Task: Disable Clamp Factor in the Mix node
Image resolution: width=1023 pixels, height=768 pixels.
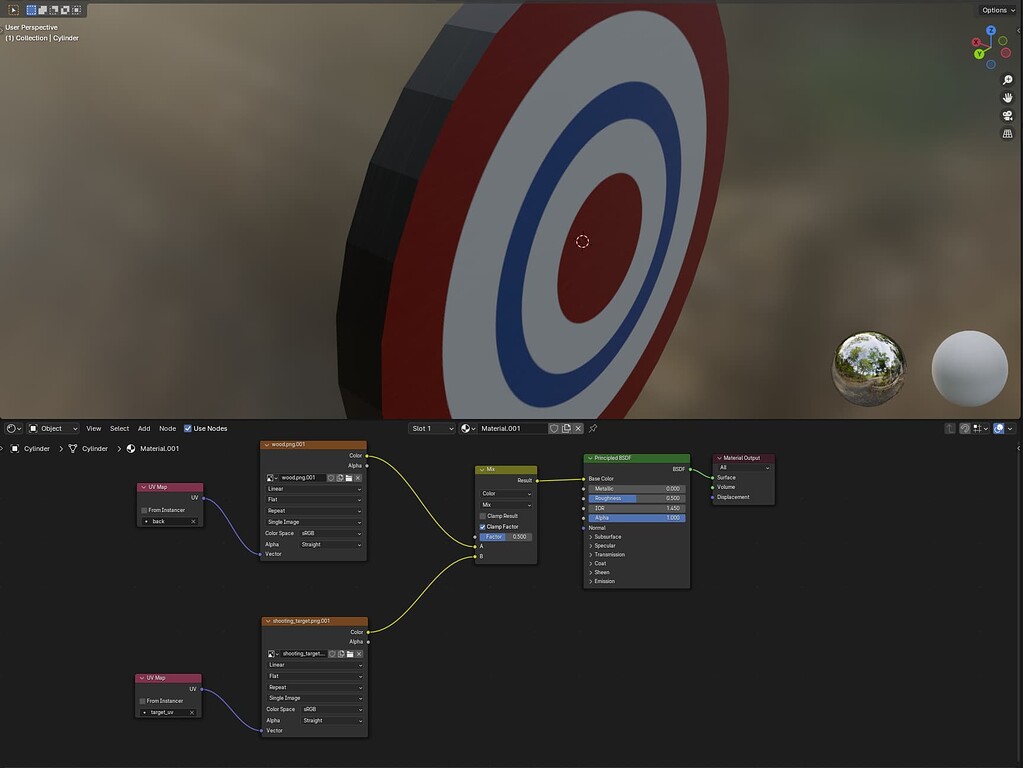Action: pos(484,526)
